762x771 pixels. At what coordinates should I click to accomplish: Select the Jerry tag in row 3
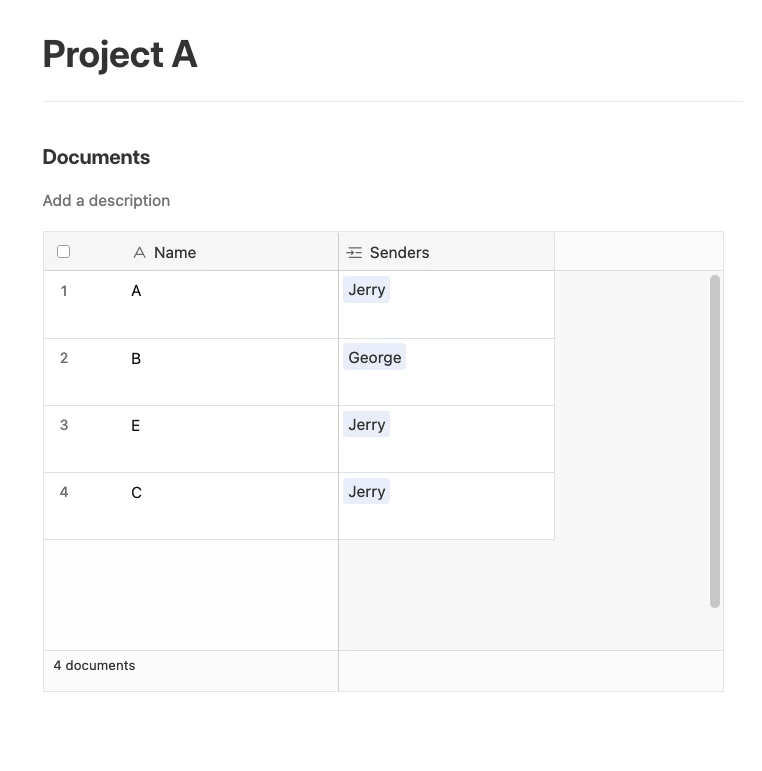click(367, 424)
